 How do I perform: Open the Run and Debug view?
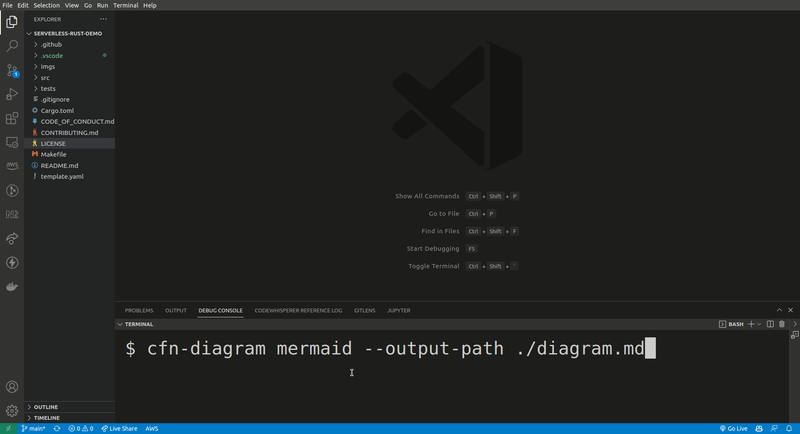tap(12, 94)
